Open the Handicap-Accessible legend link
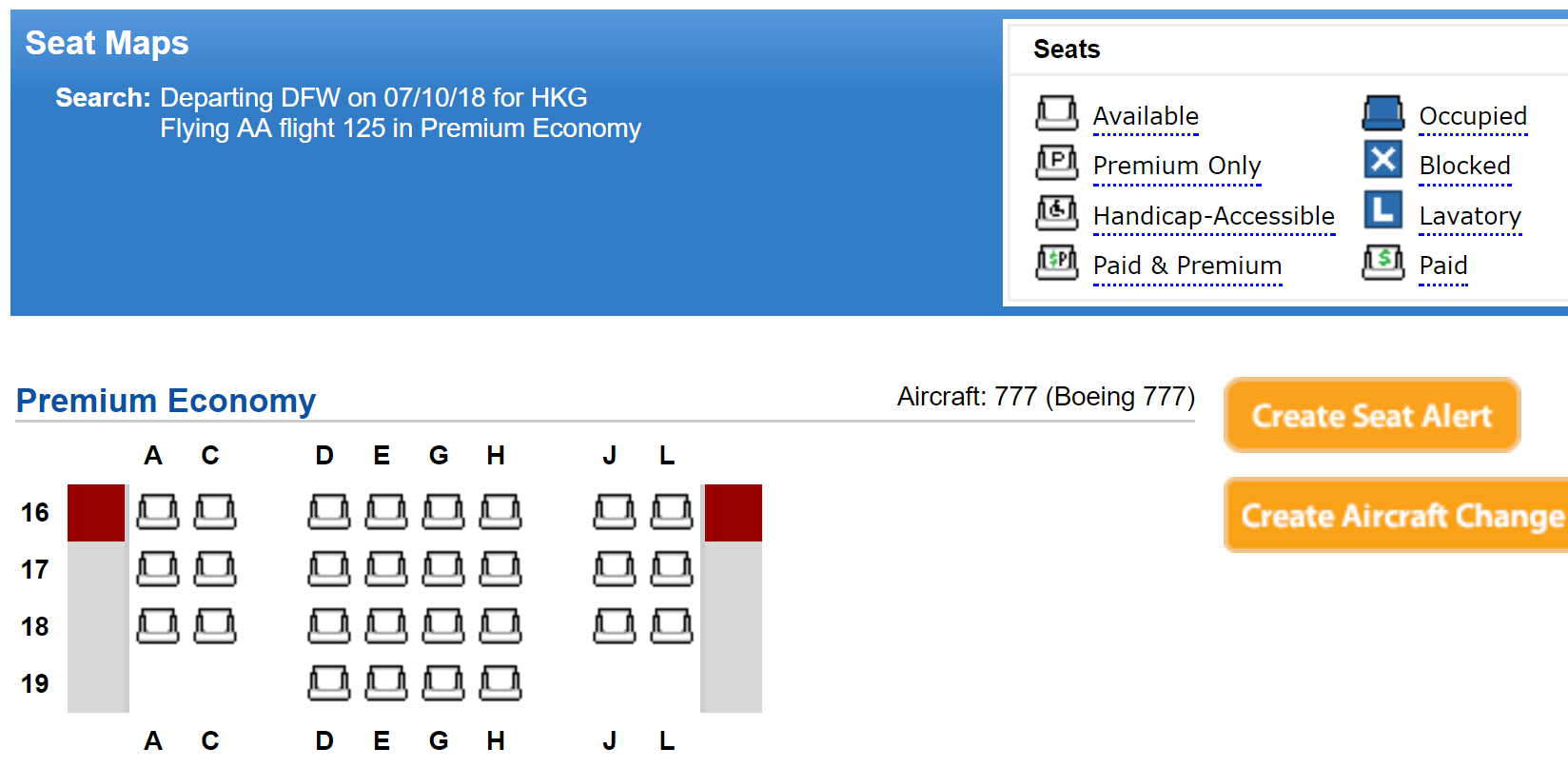Screen dimensions: 1568x768 (x=1213, y=216)
